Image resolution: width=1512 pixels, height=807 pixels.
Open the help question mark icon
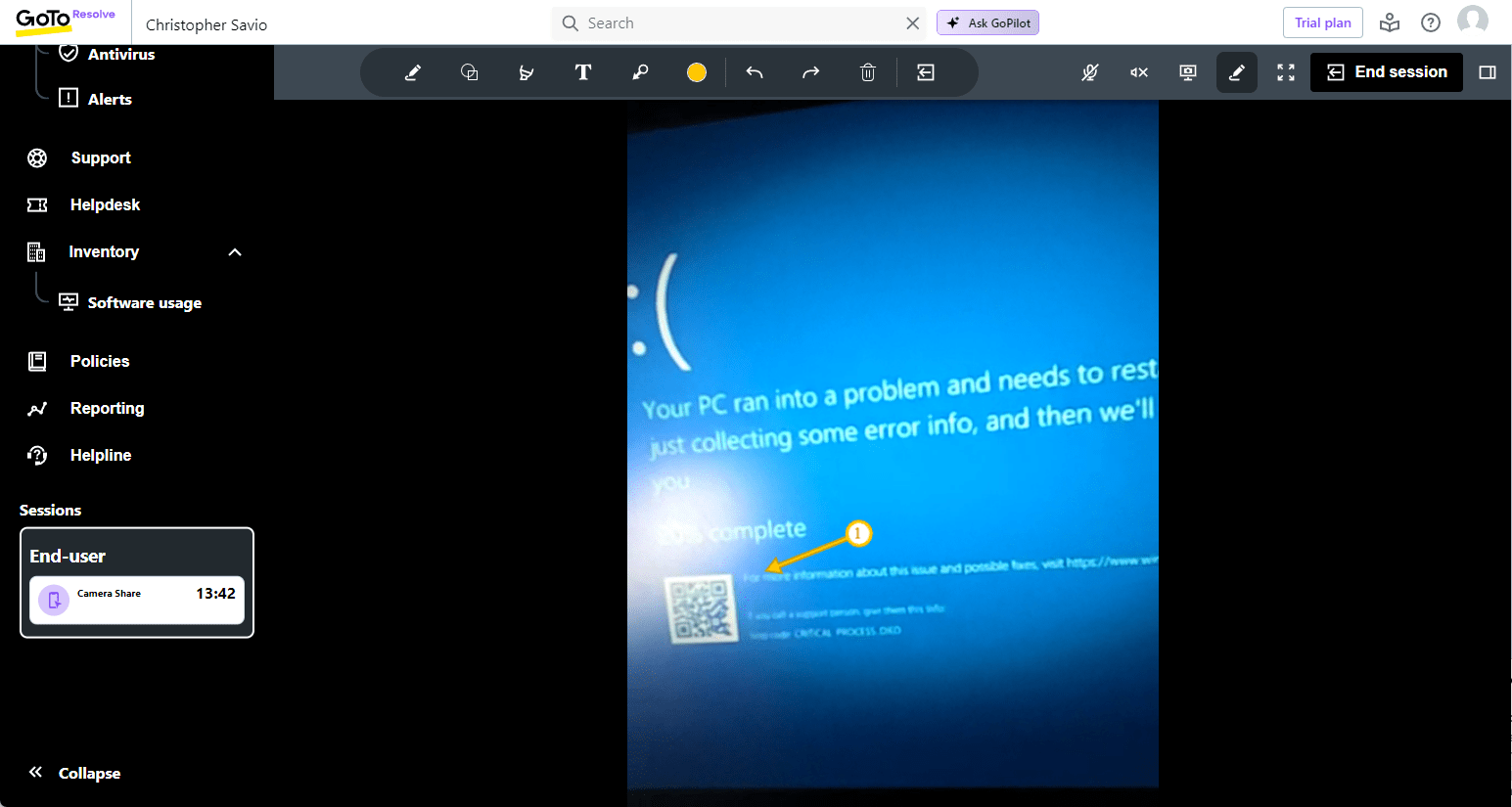click(x=1431, y=22)
